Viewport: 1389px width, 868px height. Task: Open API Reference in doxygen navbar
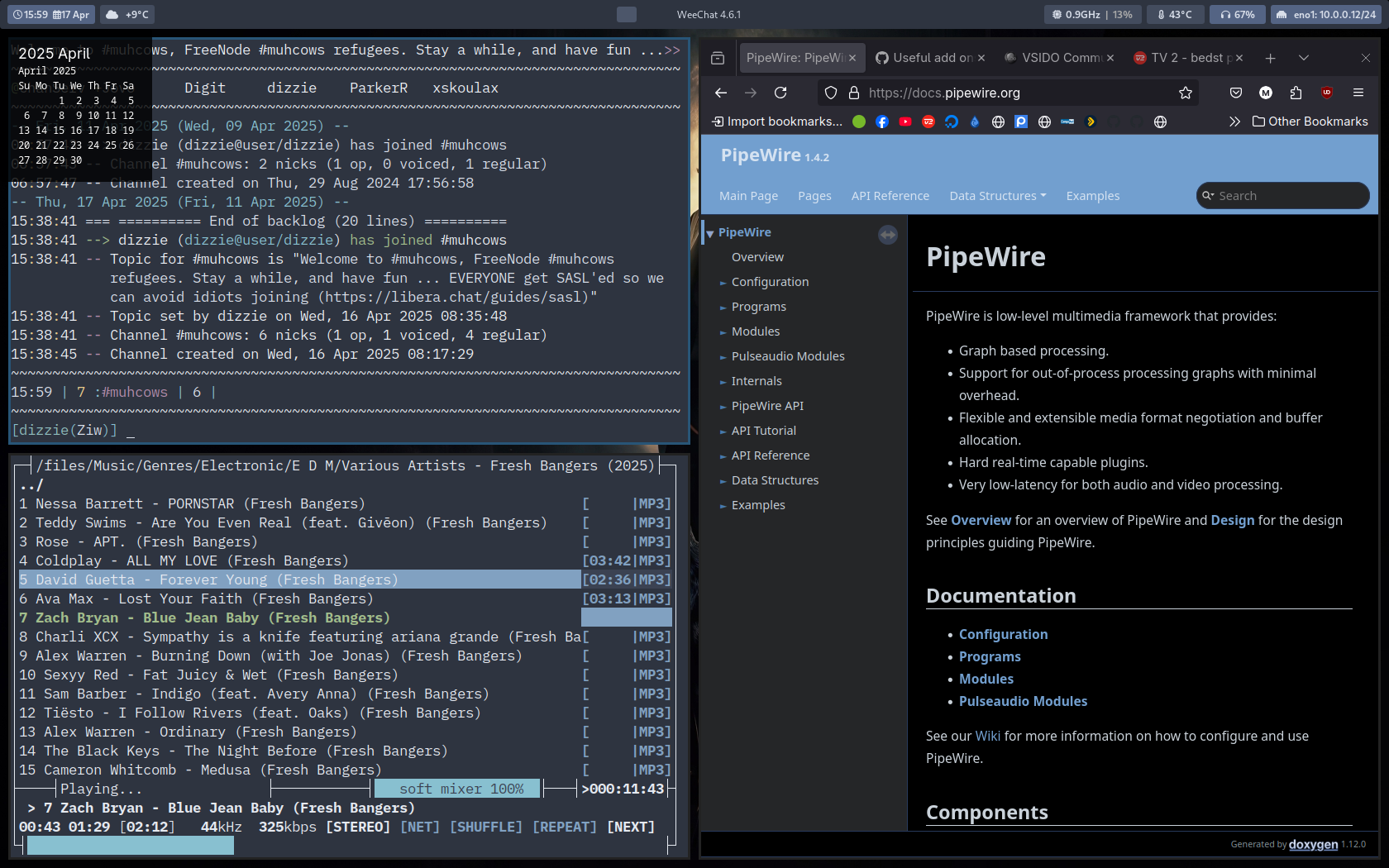[890, 196]
